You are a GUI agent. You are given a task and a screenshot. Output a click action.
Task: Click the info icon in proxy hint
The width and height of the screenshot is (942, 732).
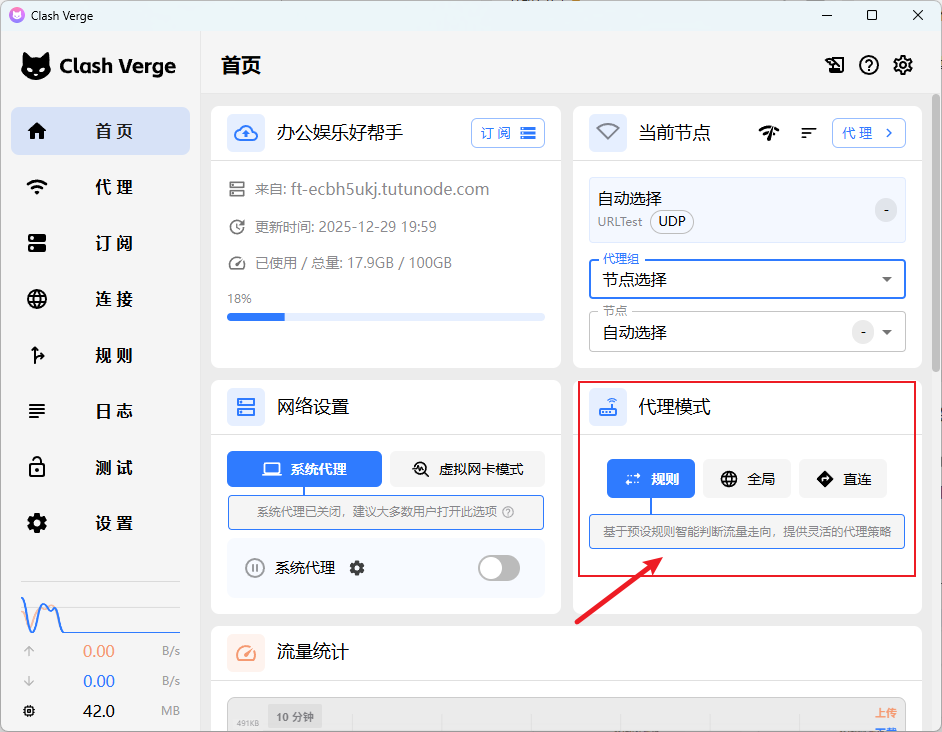click(x=508, y=512)
